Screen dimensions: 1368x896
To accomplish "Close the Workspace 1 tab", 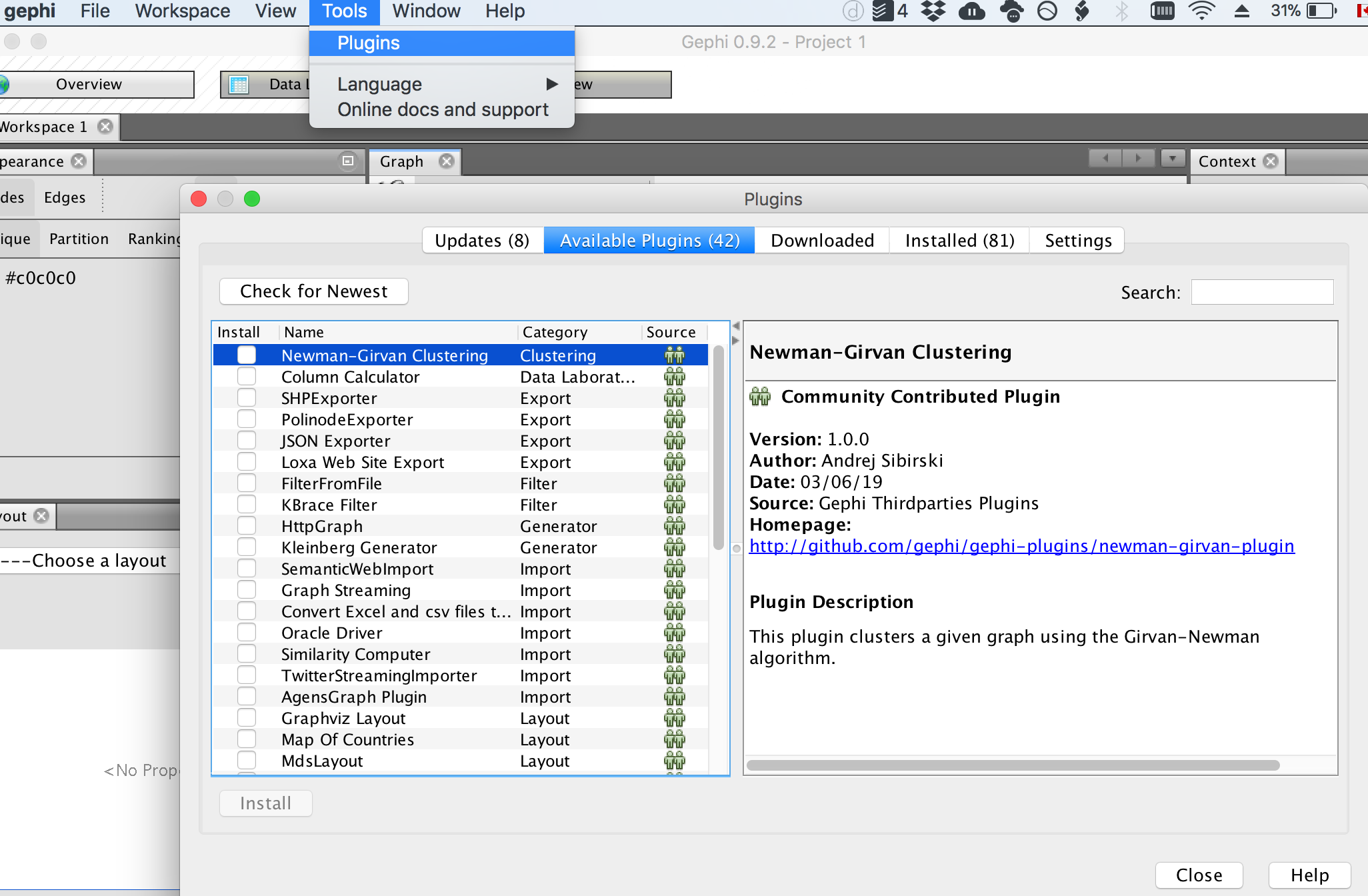I will click(105, 127).
